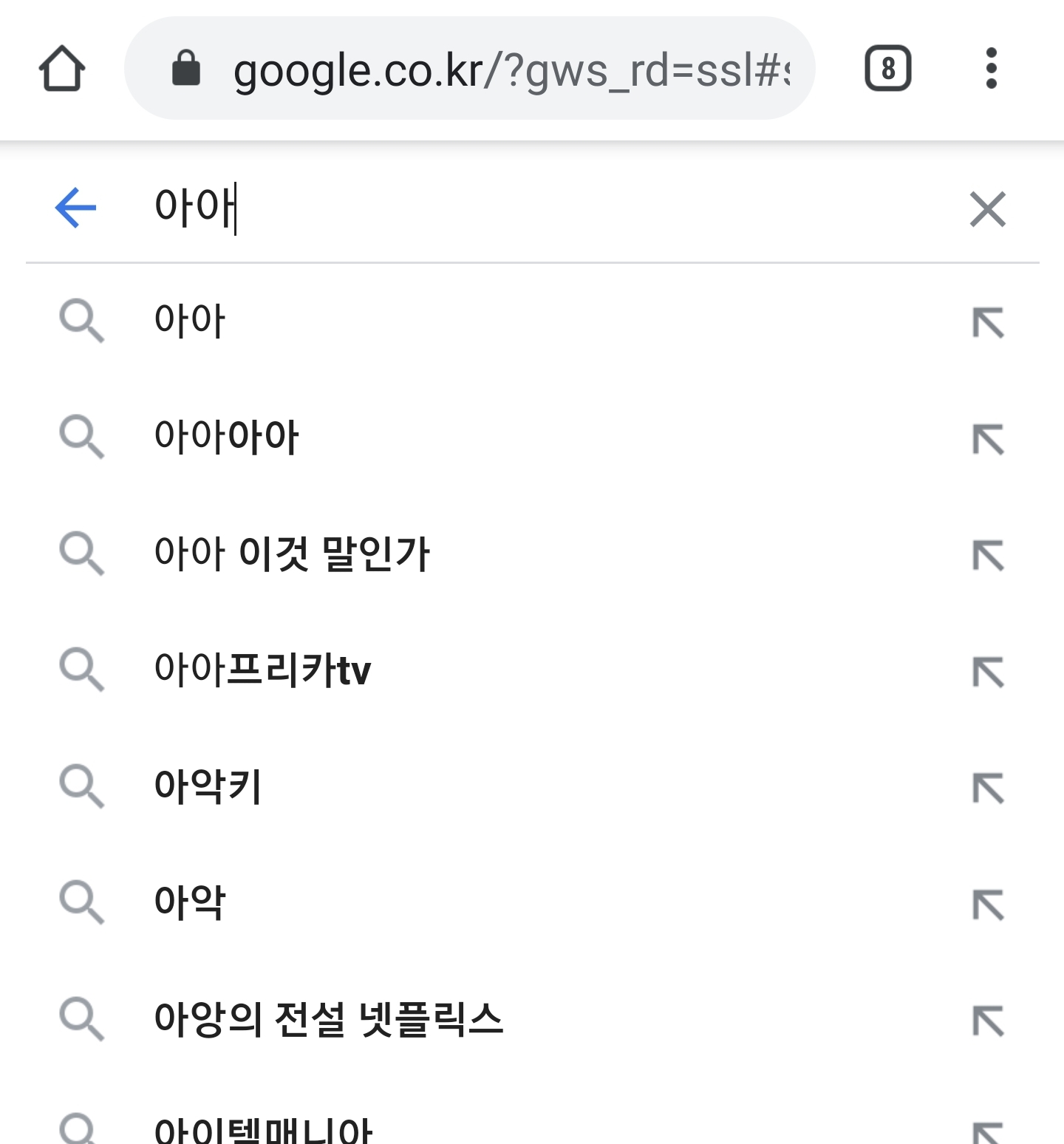Viewport: 1064px width, 1144px height.
Task: Click the lock icon in address bar
Action: point(186,69)
